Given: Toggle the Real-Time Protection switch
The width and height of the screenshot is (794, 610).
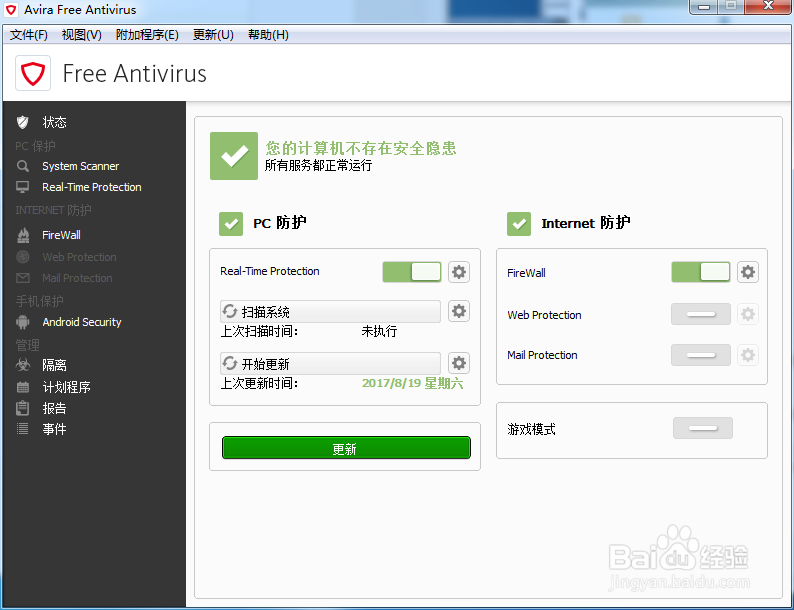Looking at the screenshot, I should pos(412,272).
